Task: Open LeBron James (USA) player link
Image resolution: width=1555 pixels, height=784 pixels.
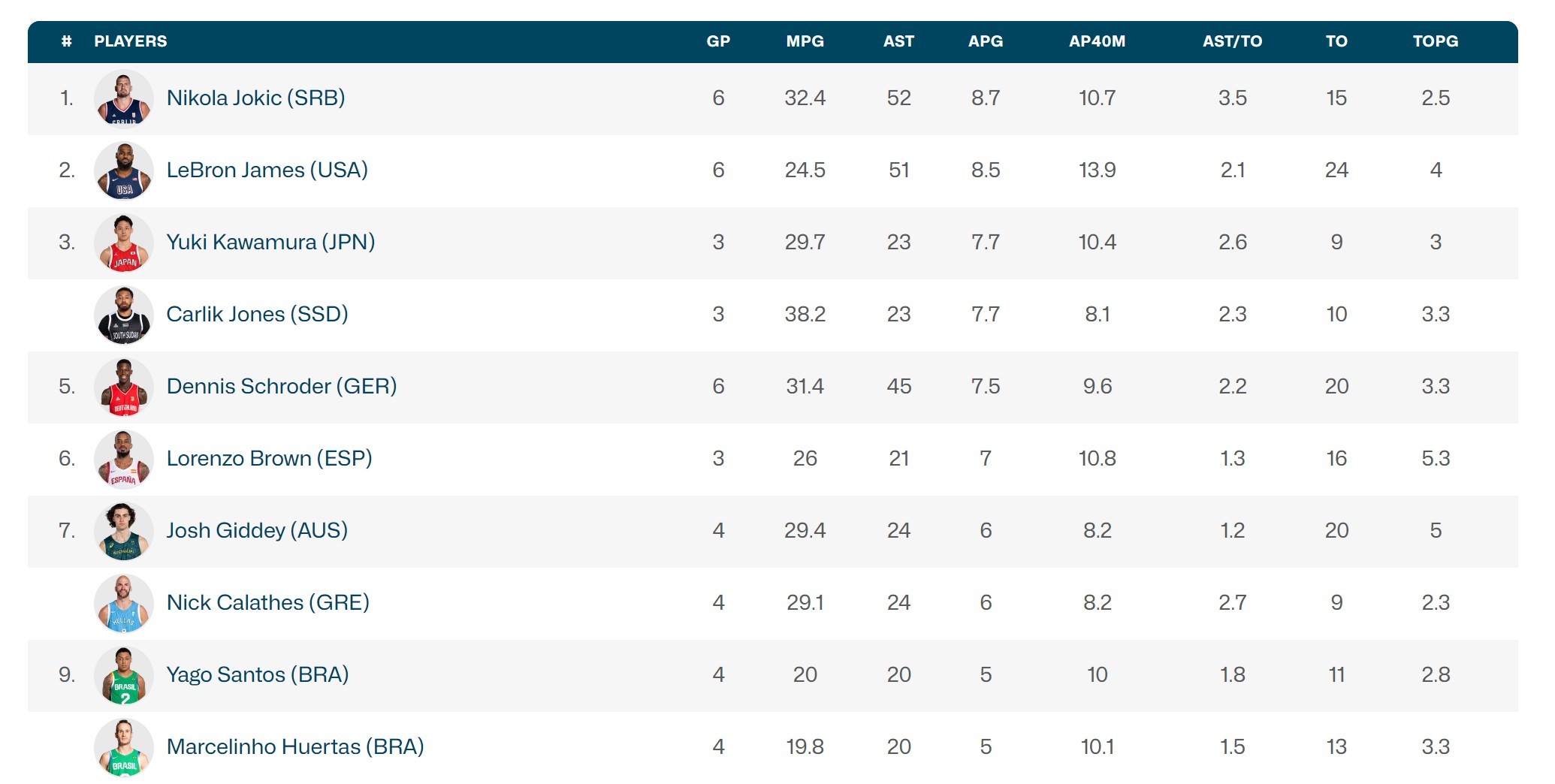Action: 267,170
